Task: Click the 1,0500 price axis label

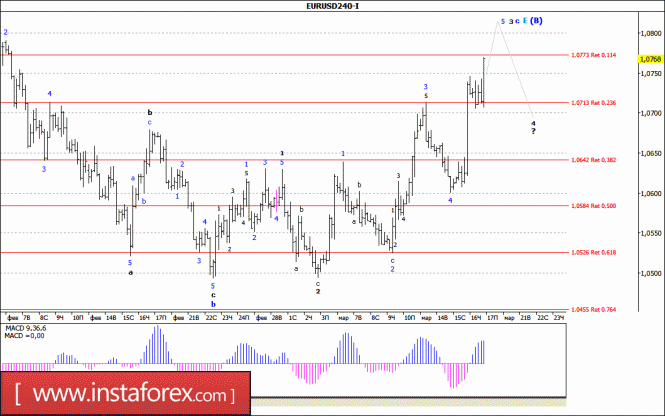Action: (651, 273)
